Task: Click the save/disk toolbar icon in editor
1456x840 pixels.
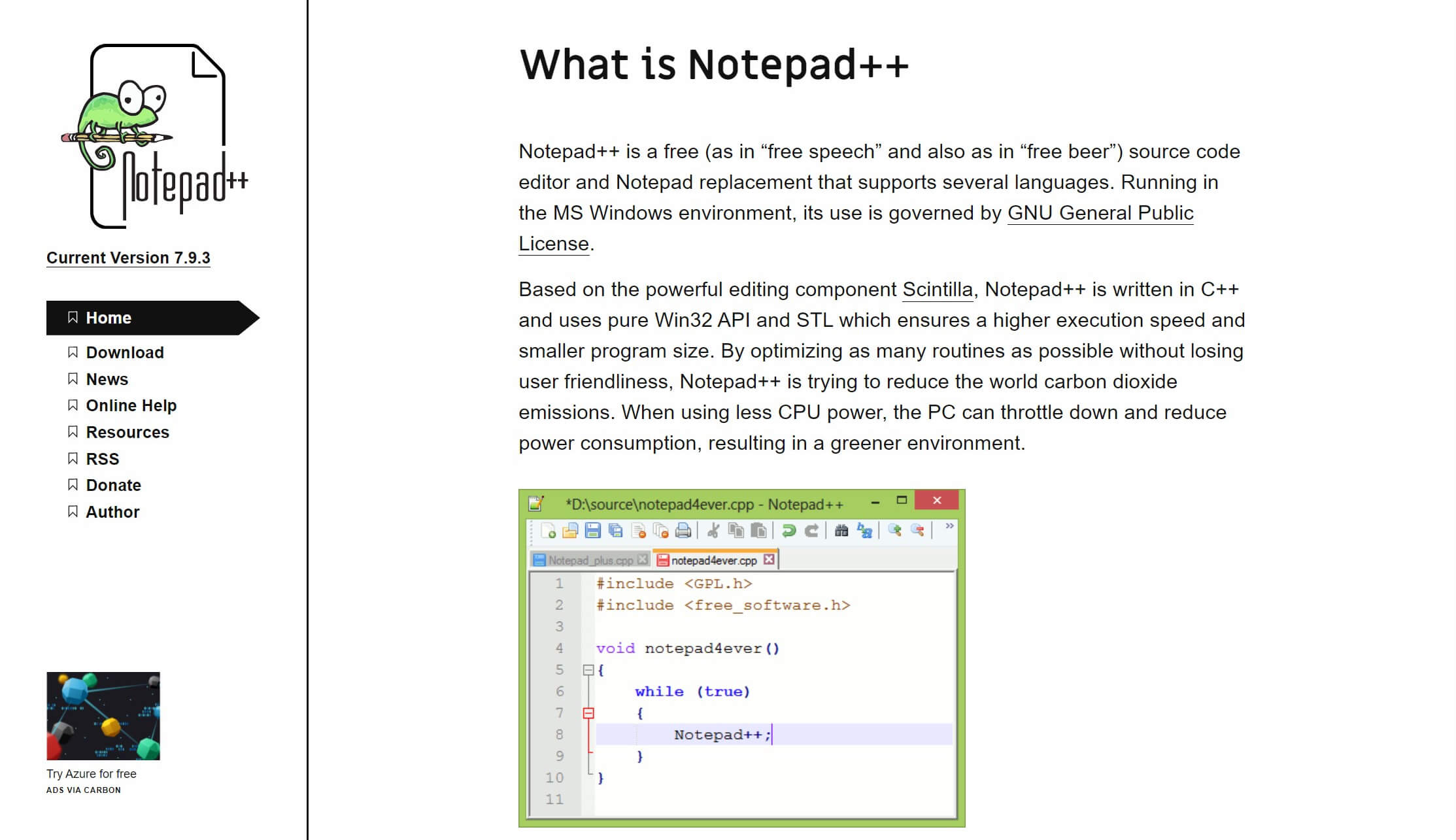Action: 591,531
